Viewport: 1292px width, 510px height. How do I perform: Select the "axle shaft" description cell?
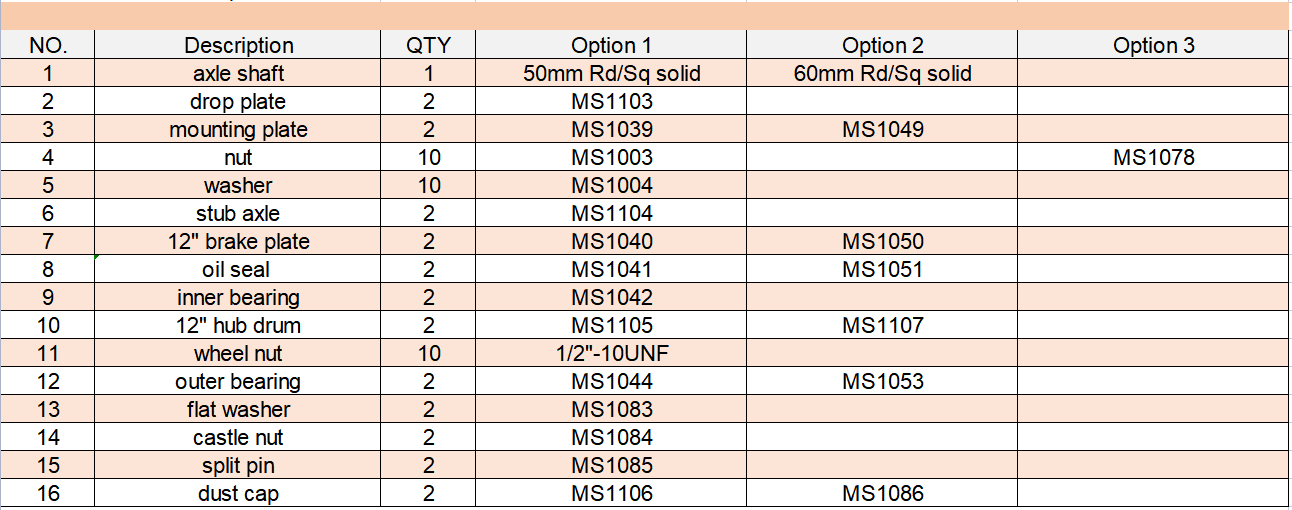point(239,73)
